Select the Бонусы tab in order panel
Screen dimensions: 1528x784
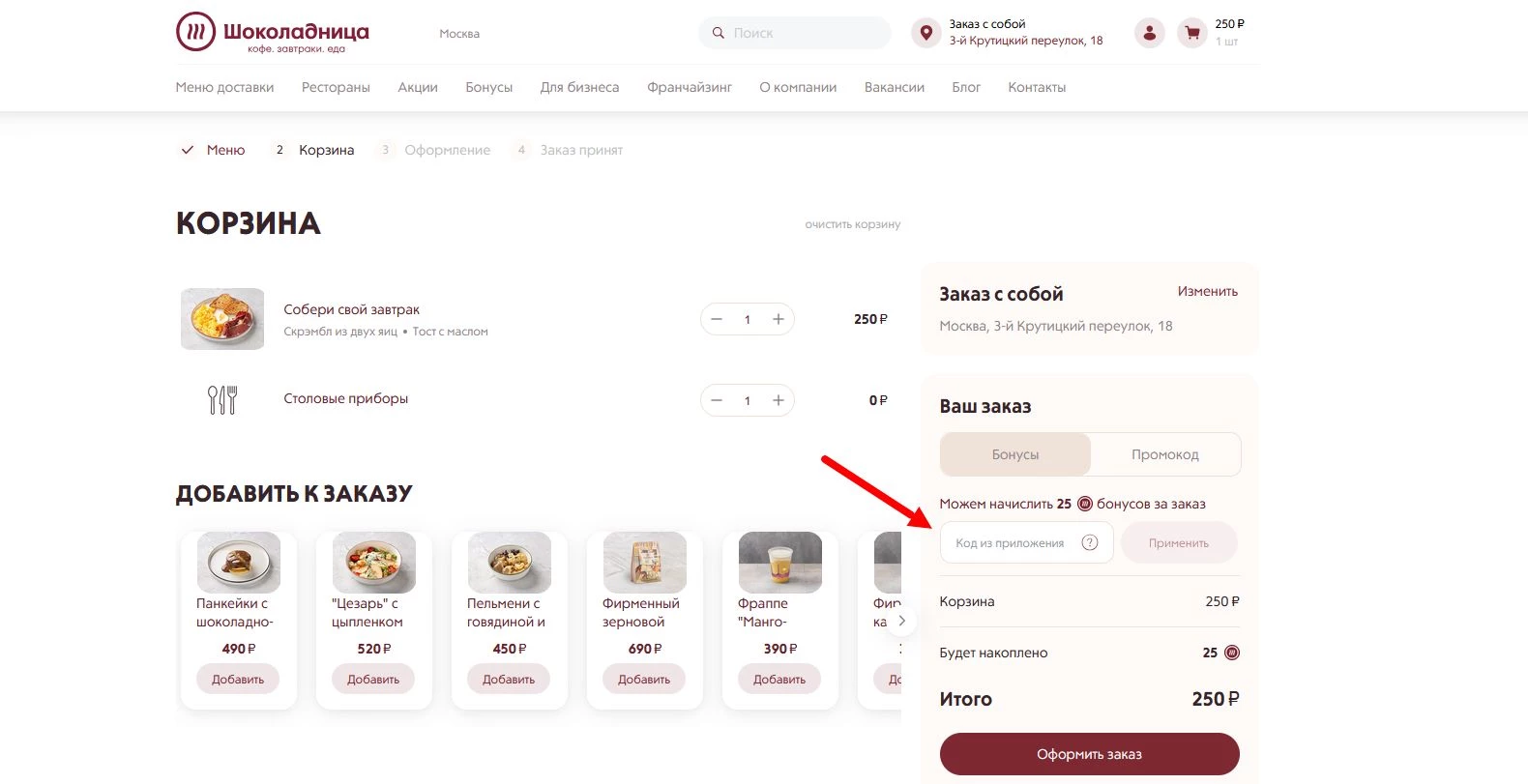[1015, 454]
